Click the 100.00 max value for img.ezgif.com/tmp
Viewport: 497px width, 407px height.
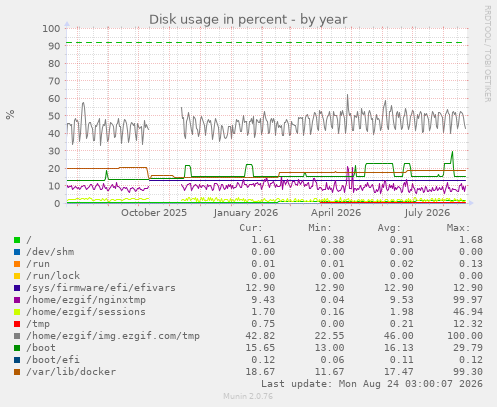465,336
